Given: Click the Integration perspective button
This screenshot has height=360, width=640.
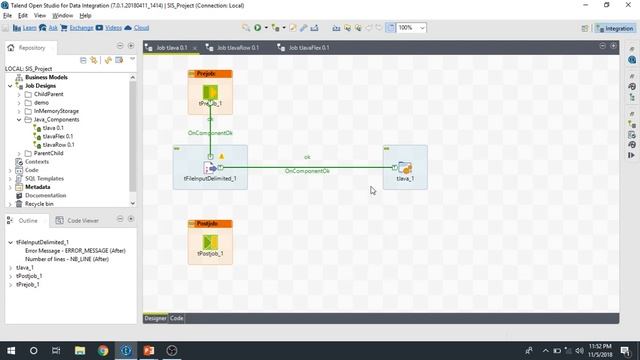Looking at the screenshot, I should click(615, 28).
